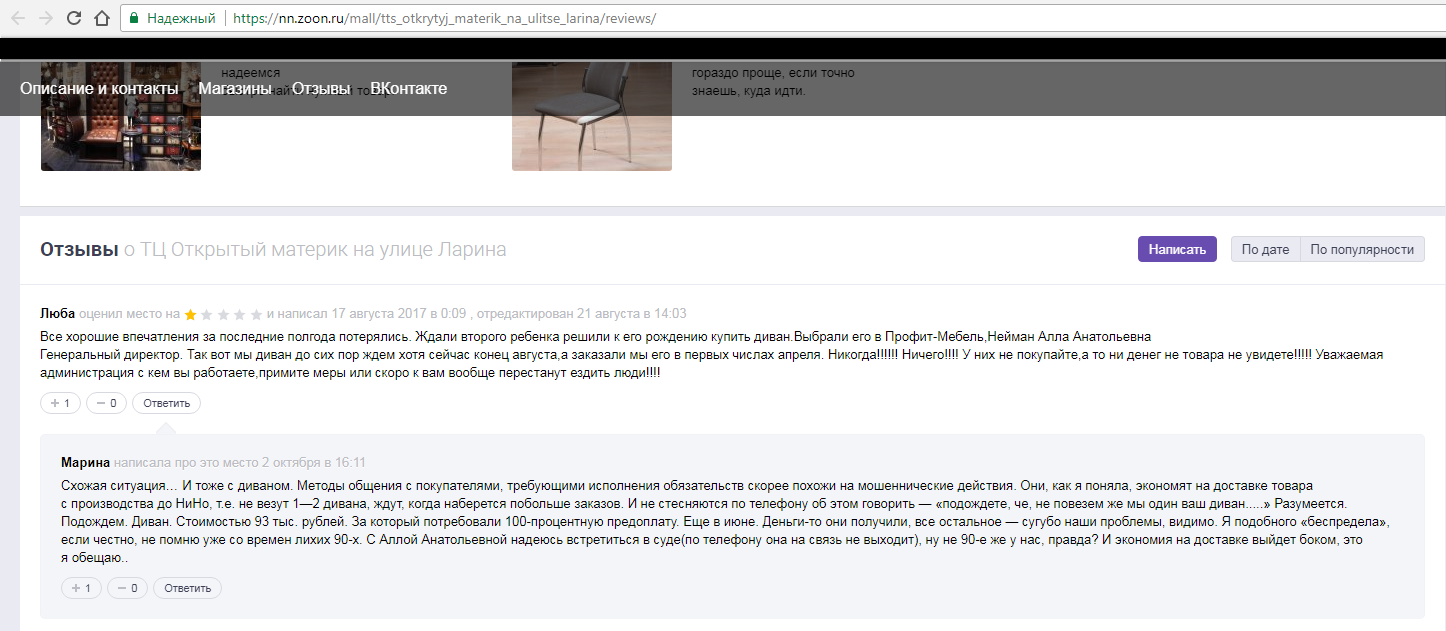This screenshot has width=1446, height=631.
Task: Click the text отредактирован 21 августа в 14:03
Action: point(583,314)
